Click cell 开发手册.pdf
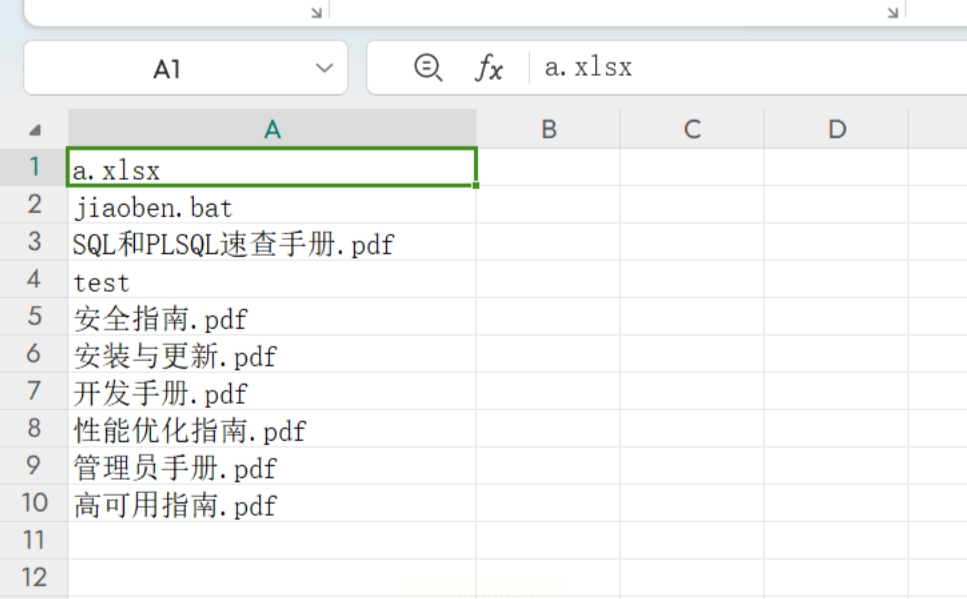This screenshot has height=599, width=967. [272, 391]
